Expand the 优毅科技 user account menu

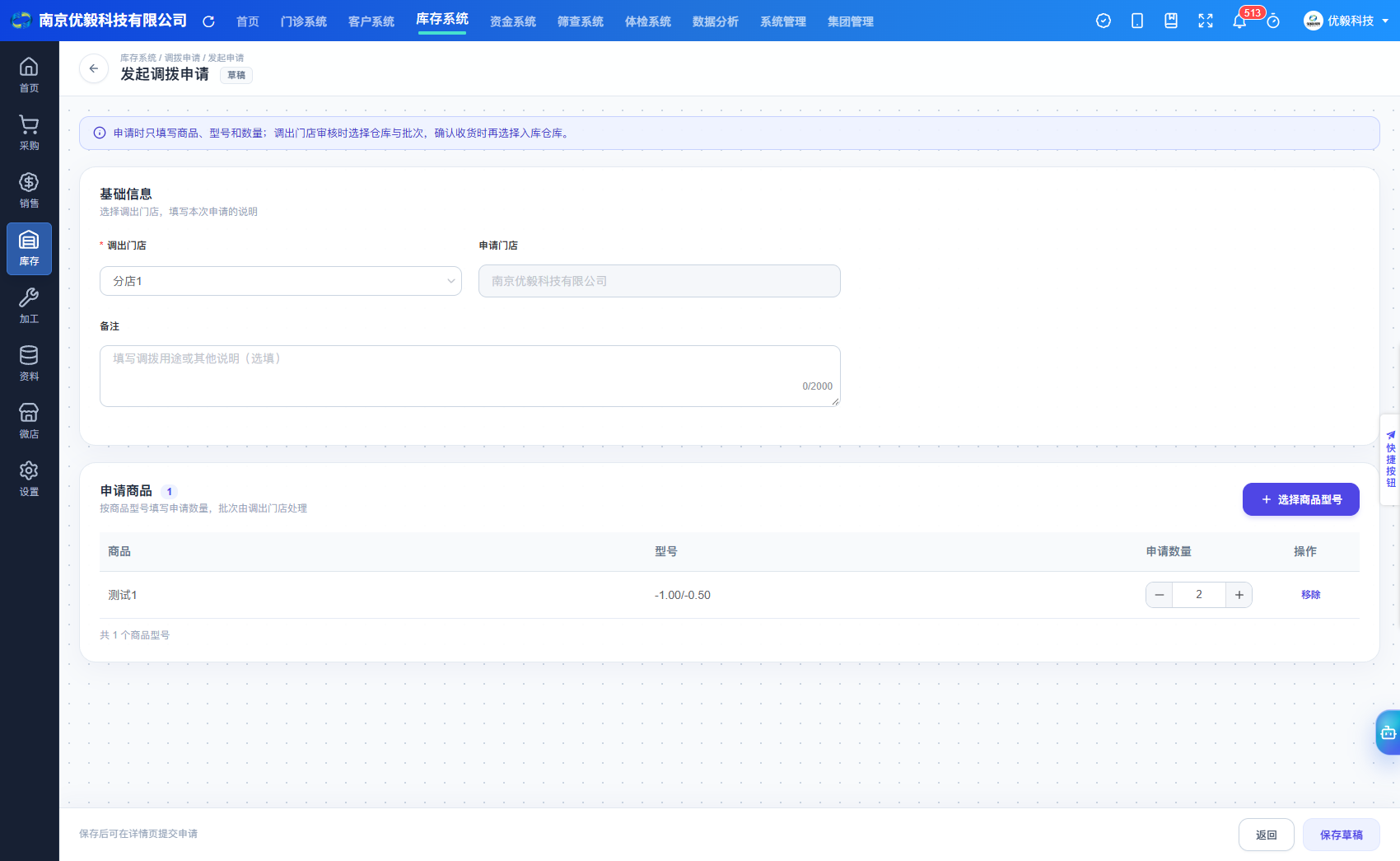(1346, 21)
